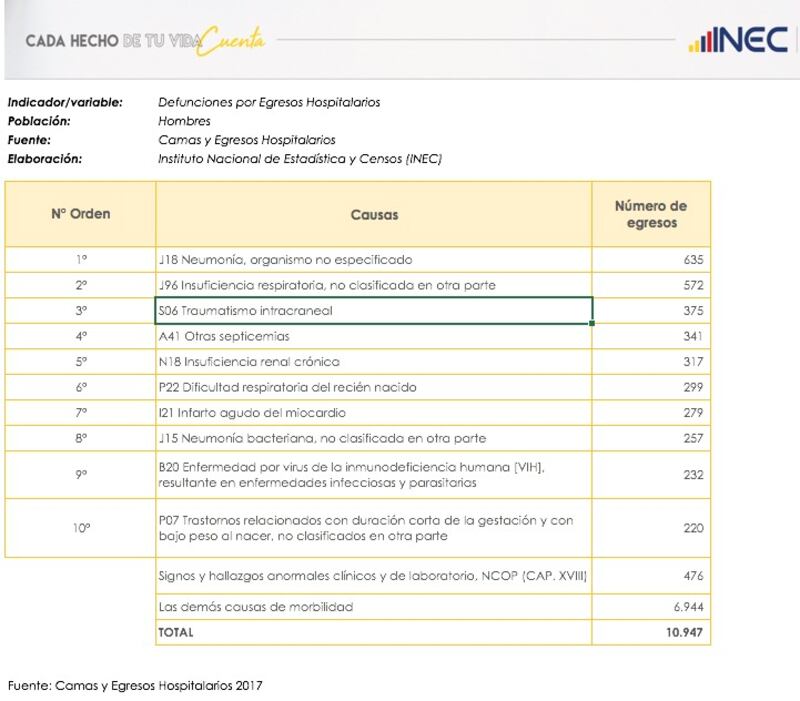Image resolution: width=800 pixels, height=701 pixels.
Task: Select cell 'A41 Otras septicemias'
Action: 374,336
